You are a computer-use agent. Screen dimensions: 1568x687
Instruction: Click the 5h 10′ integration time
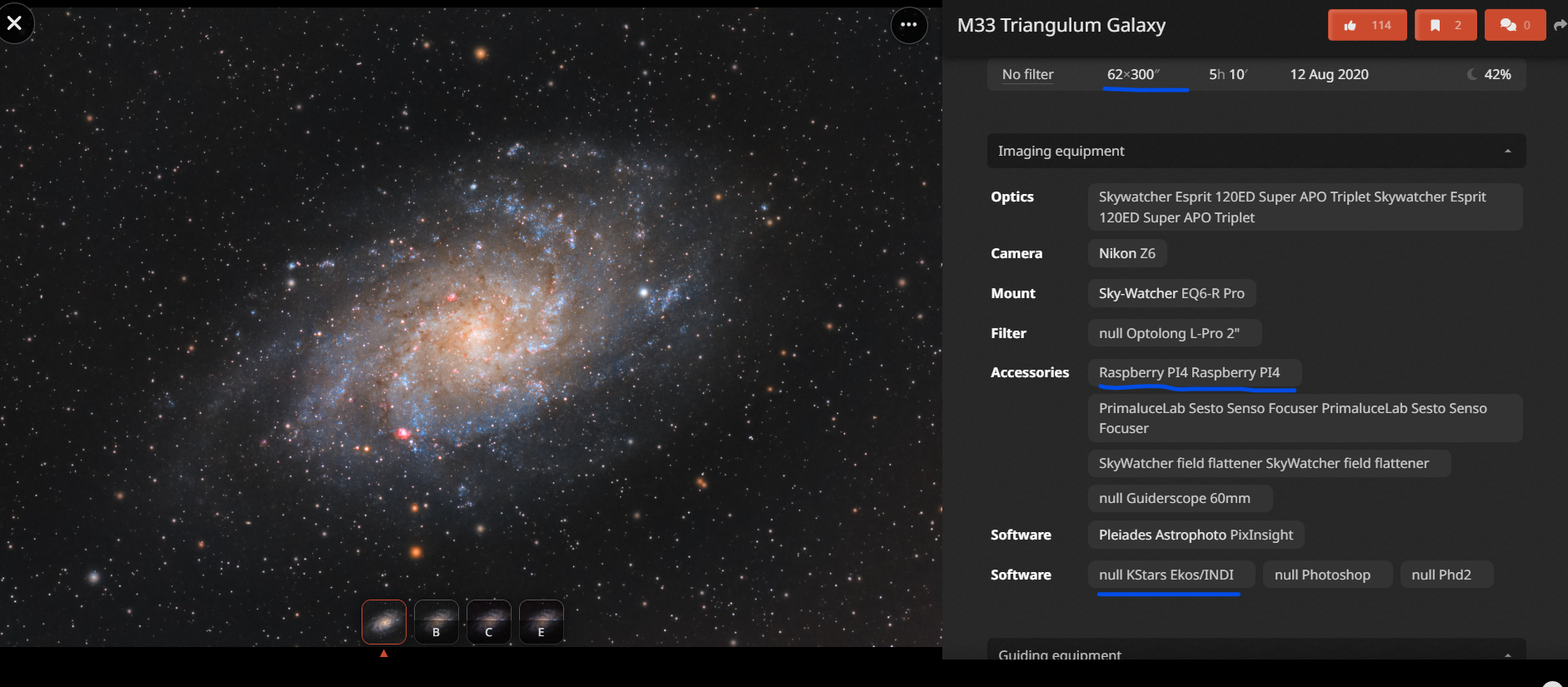click(1228, 74)
